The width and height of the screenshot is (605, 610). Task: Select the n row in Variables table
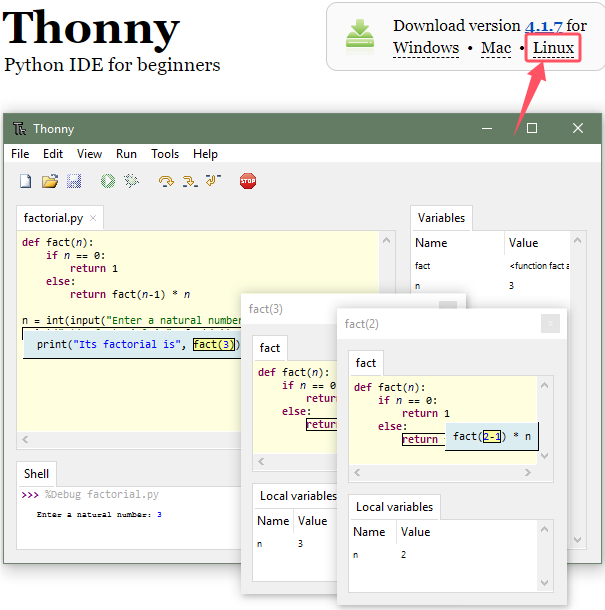click(491, 286)
